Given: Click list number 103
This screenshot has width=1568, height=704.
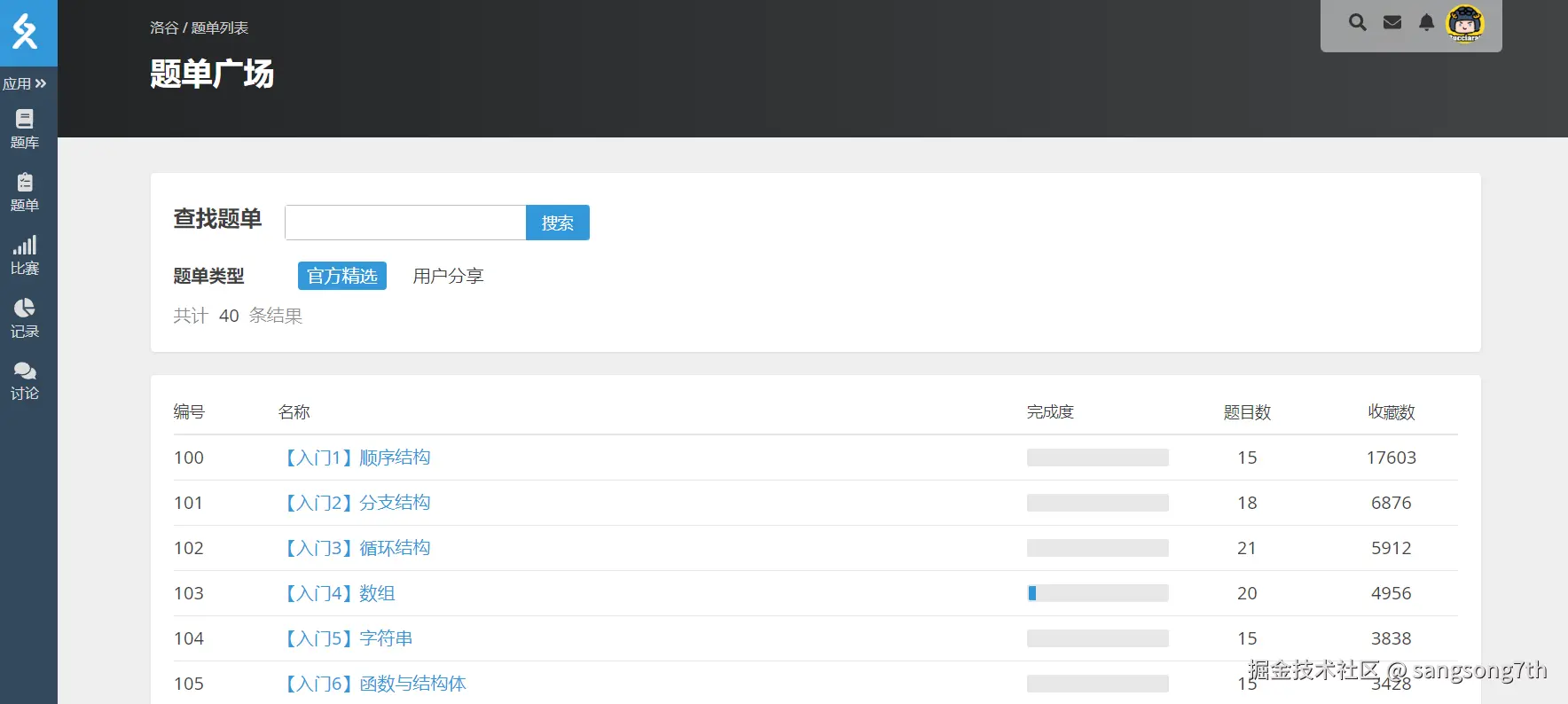Looking at the screenshot, I should pos(189,593).
